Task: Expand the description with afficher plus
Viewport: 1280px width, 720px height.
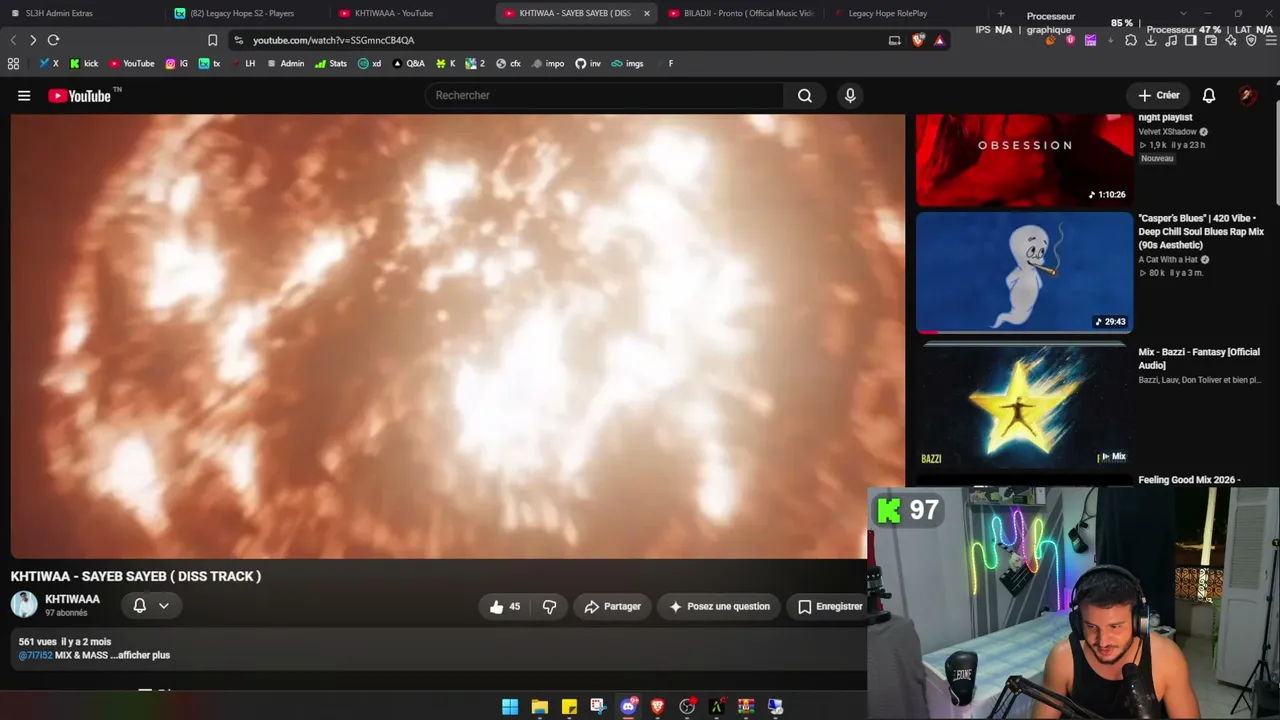Action: (140, 655)
